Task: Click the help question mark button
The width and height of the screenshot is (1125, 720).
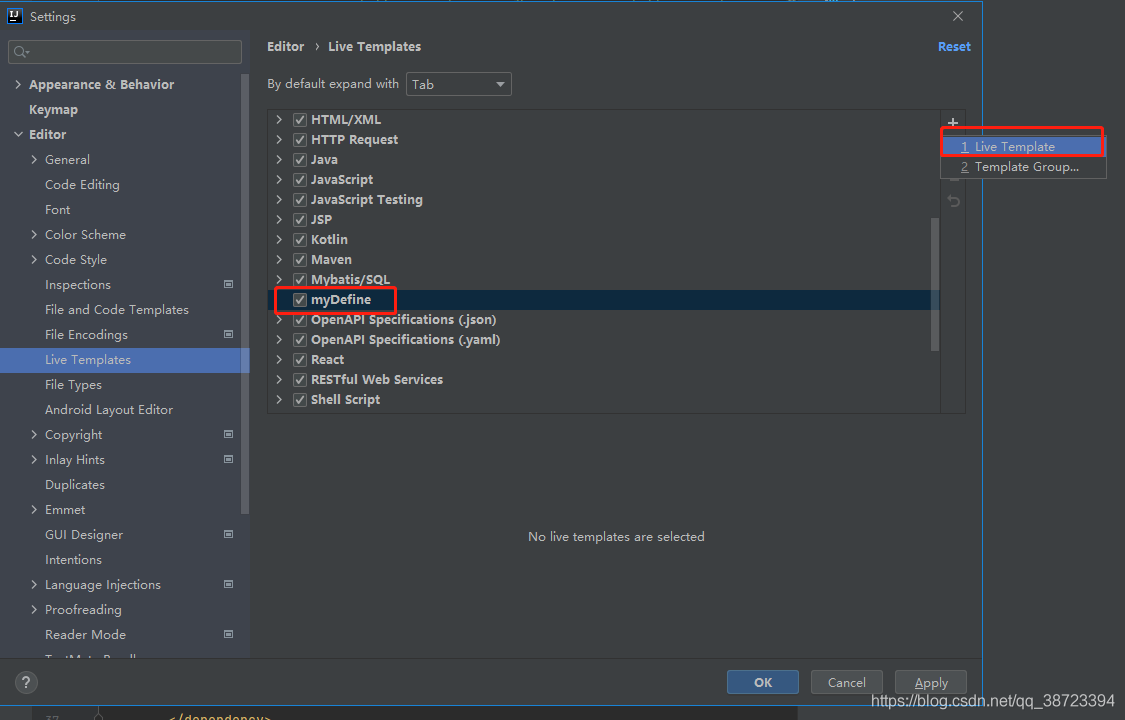Action: pyautogui.click(x=26, y=682)
